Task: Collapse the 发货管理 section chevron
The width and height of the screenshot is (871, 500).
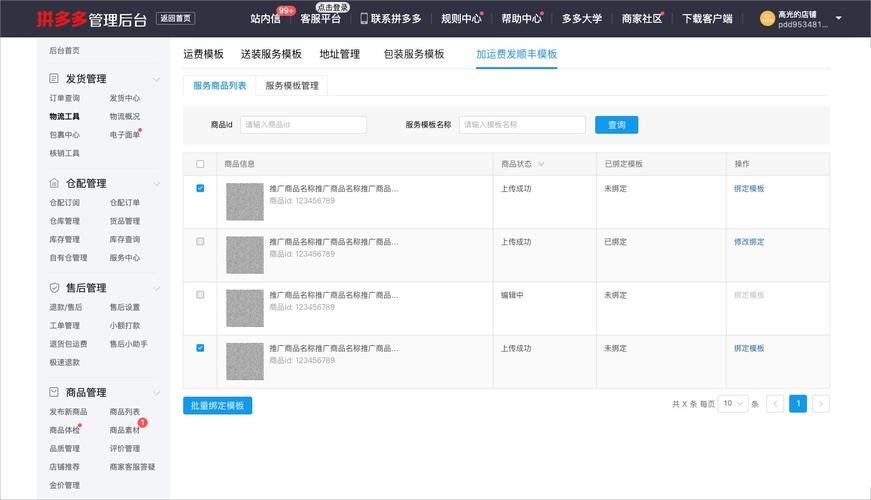Action: pos(157,79)
